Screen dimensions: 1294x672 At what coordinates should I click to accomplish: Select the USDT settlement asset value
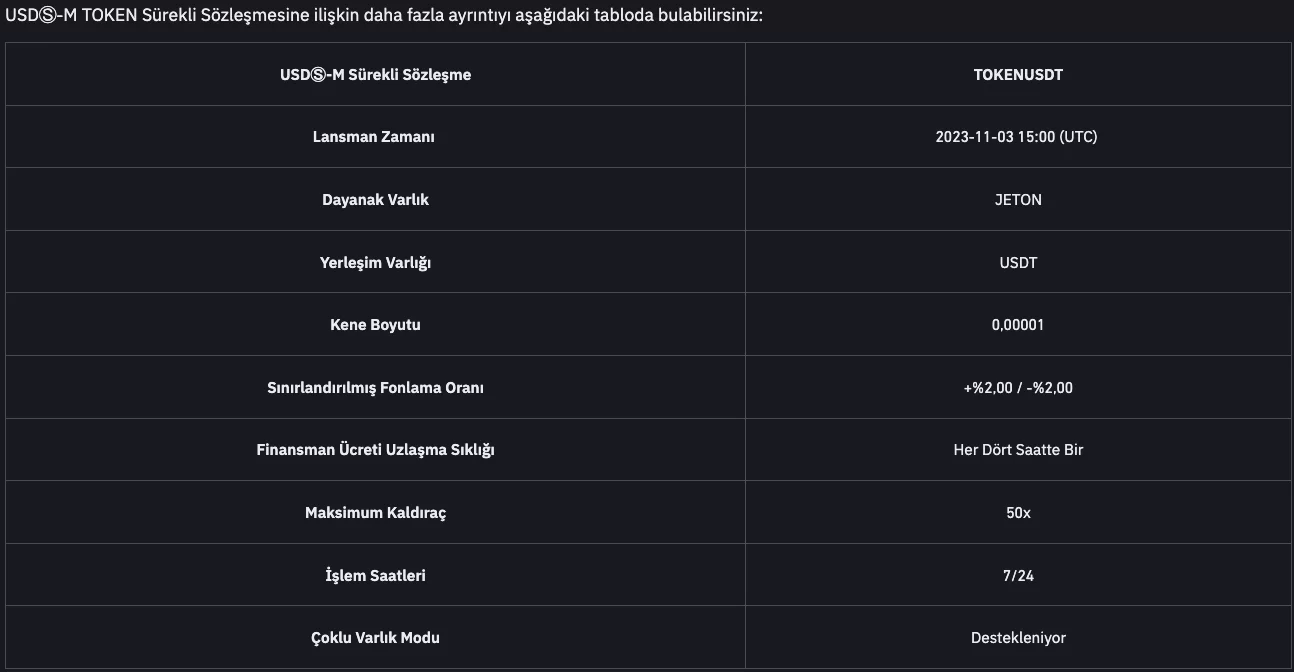pyautogui.click(x=1018, y=263)
